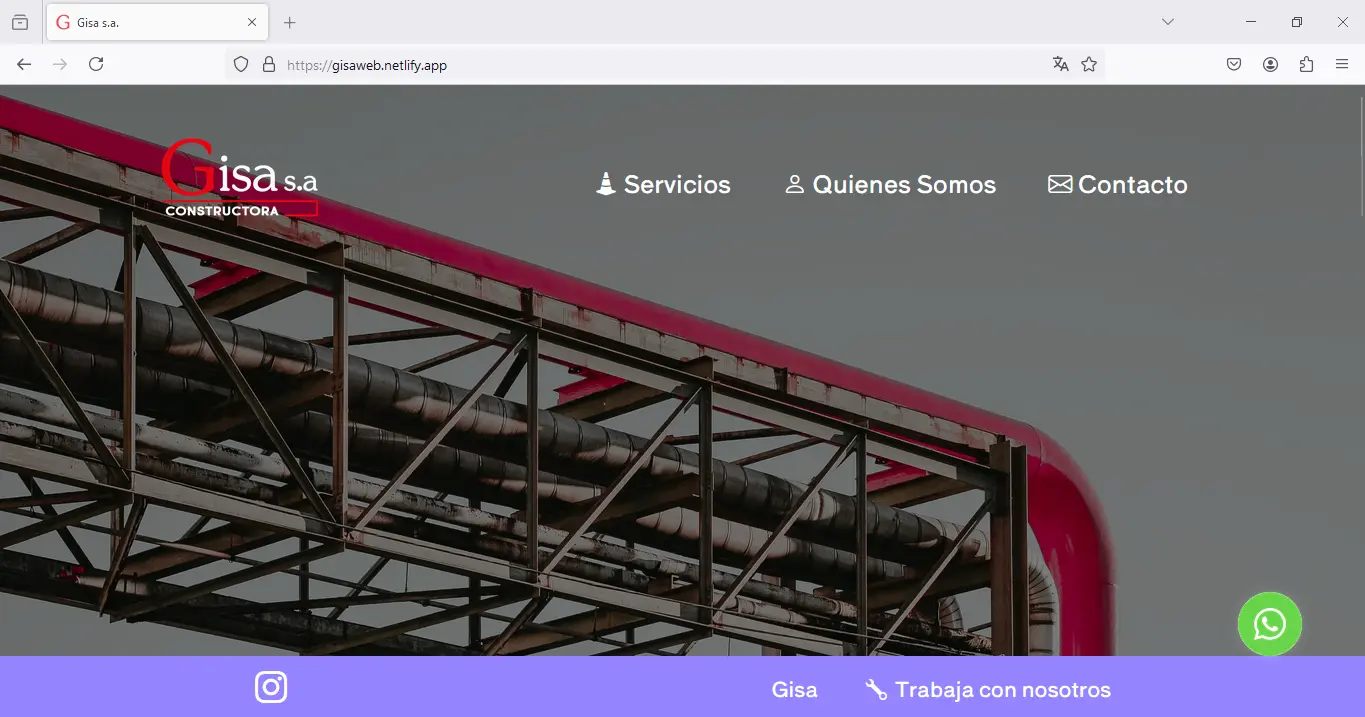Image resolution: width=1365 pixels, height=717 pixels.
Task: Open the Instagram icon in purple bar
Action: point(271,688)
